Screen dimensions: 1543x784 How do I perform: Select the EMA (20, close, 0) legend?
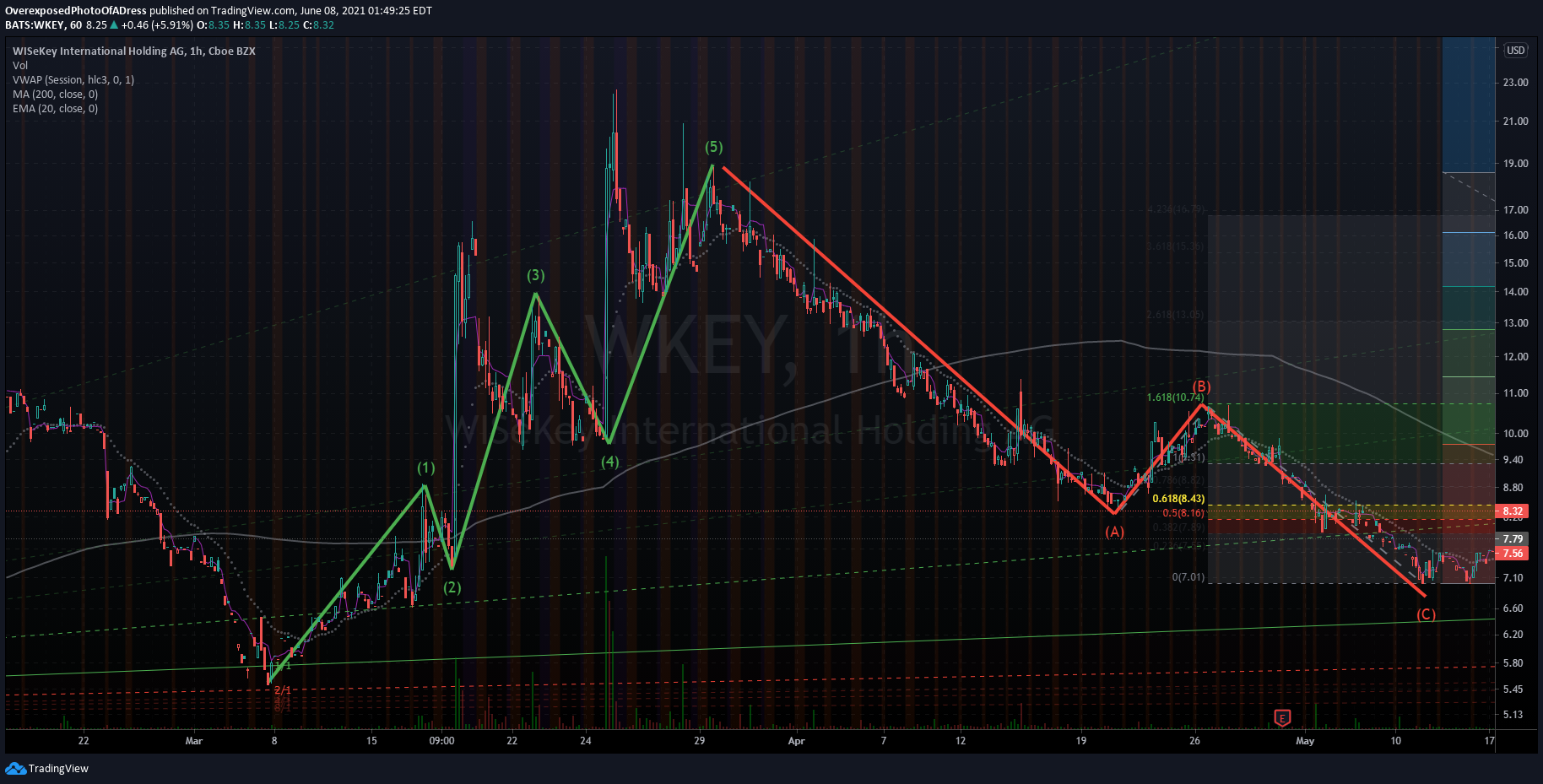point(56,109)
